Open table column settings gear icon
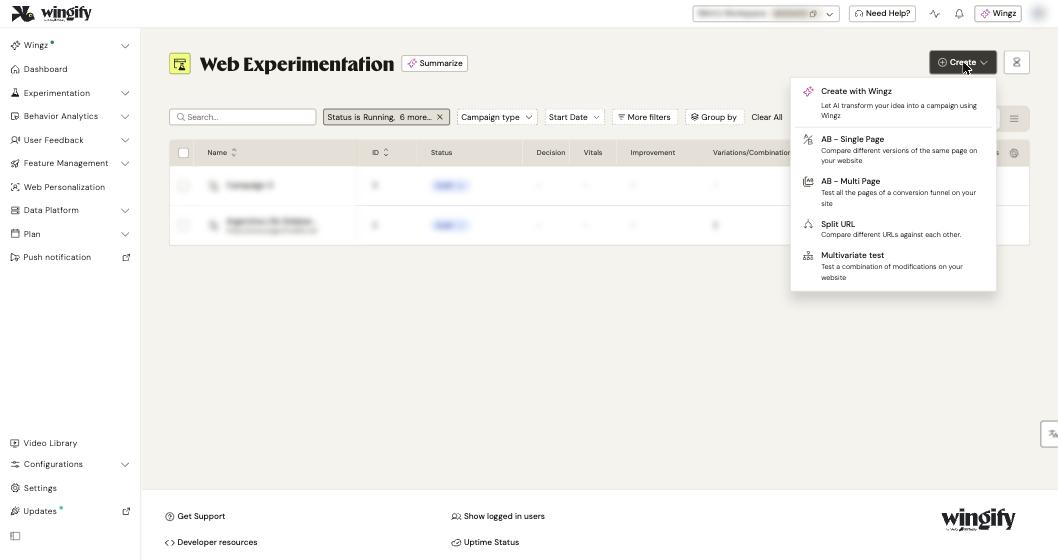This screenshot has height=560, width=1058. 1013,153
